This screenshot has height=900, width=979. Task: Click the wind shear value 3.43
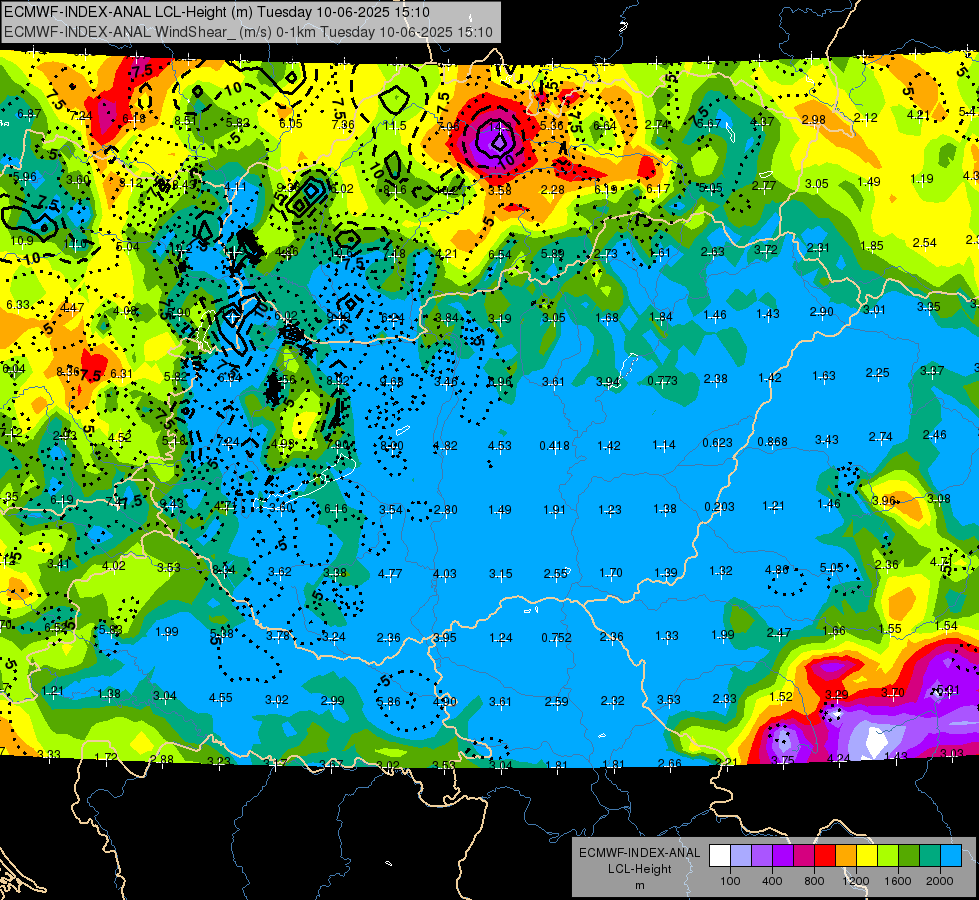click(826, 440)
